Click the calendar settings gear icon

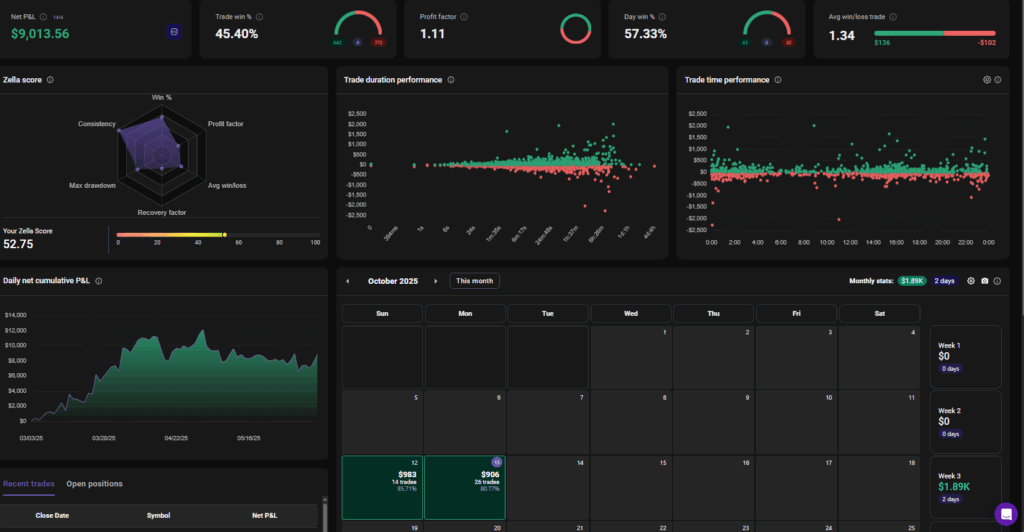point(971,281)
